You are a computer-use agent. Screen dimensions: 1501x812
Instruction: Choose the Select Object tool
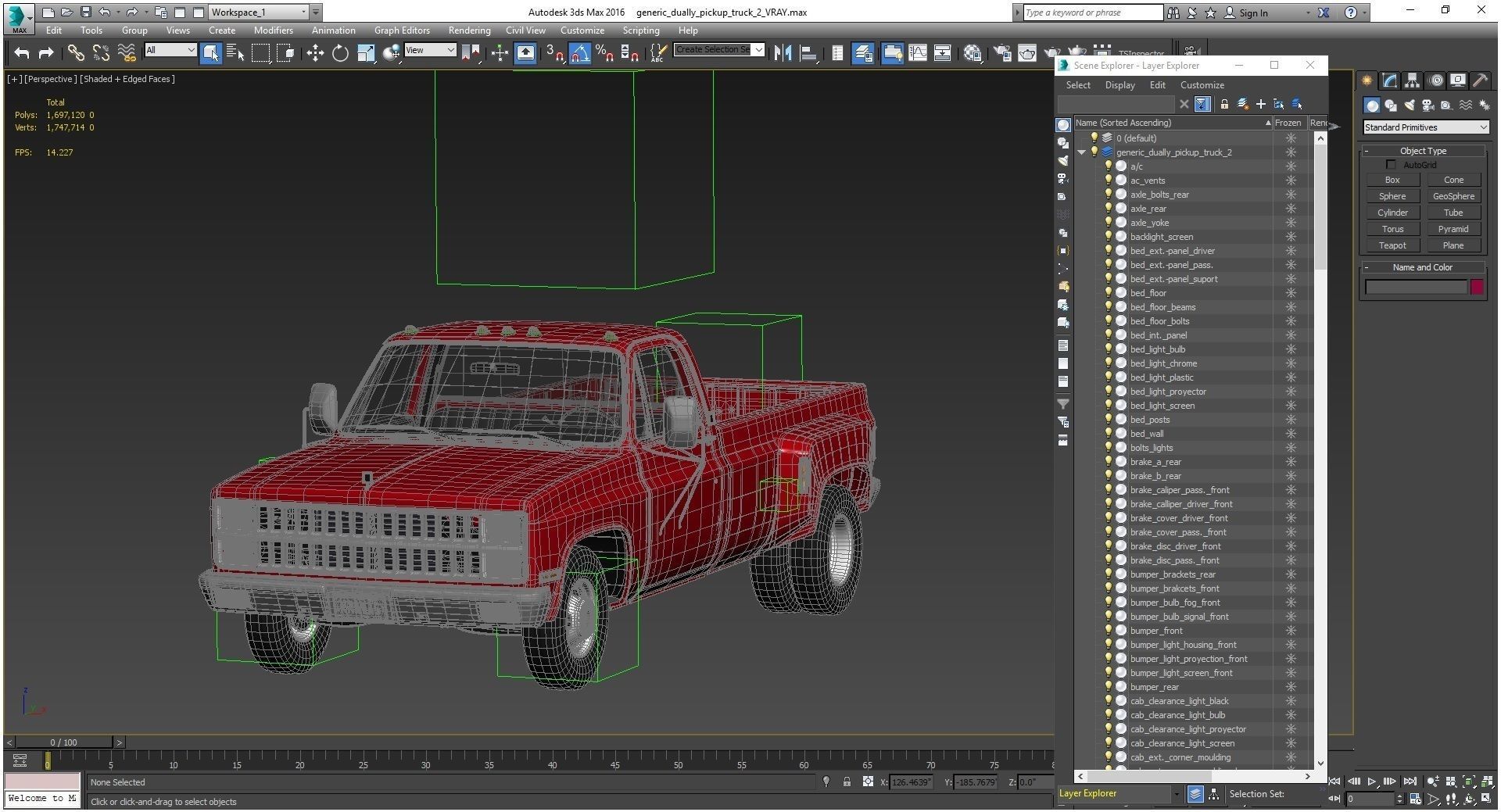(210, 53)
